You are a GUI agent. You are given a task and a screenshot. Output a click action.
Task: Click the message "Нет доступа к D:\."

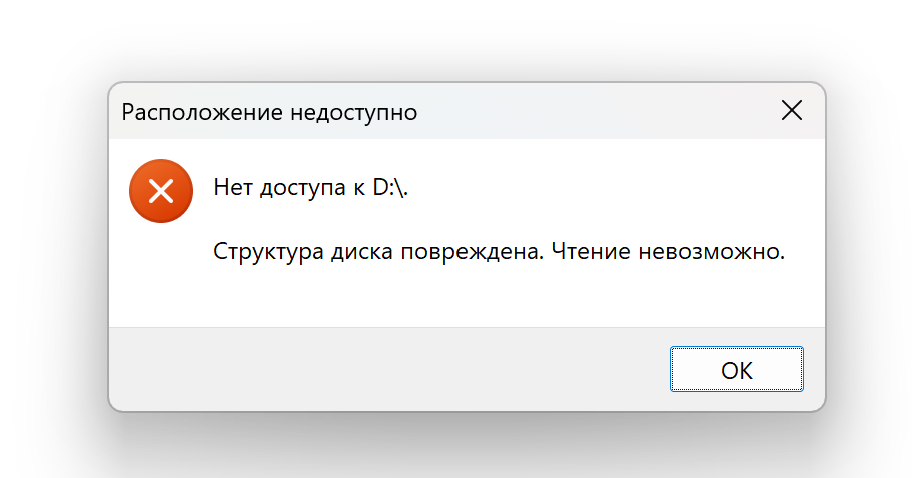pos(311,188)
